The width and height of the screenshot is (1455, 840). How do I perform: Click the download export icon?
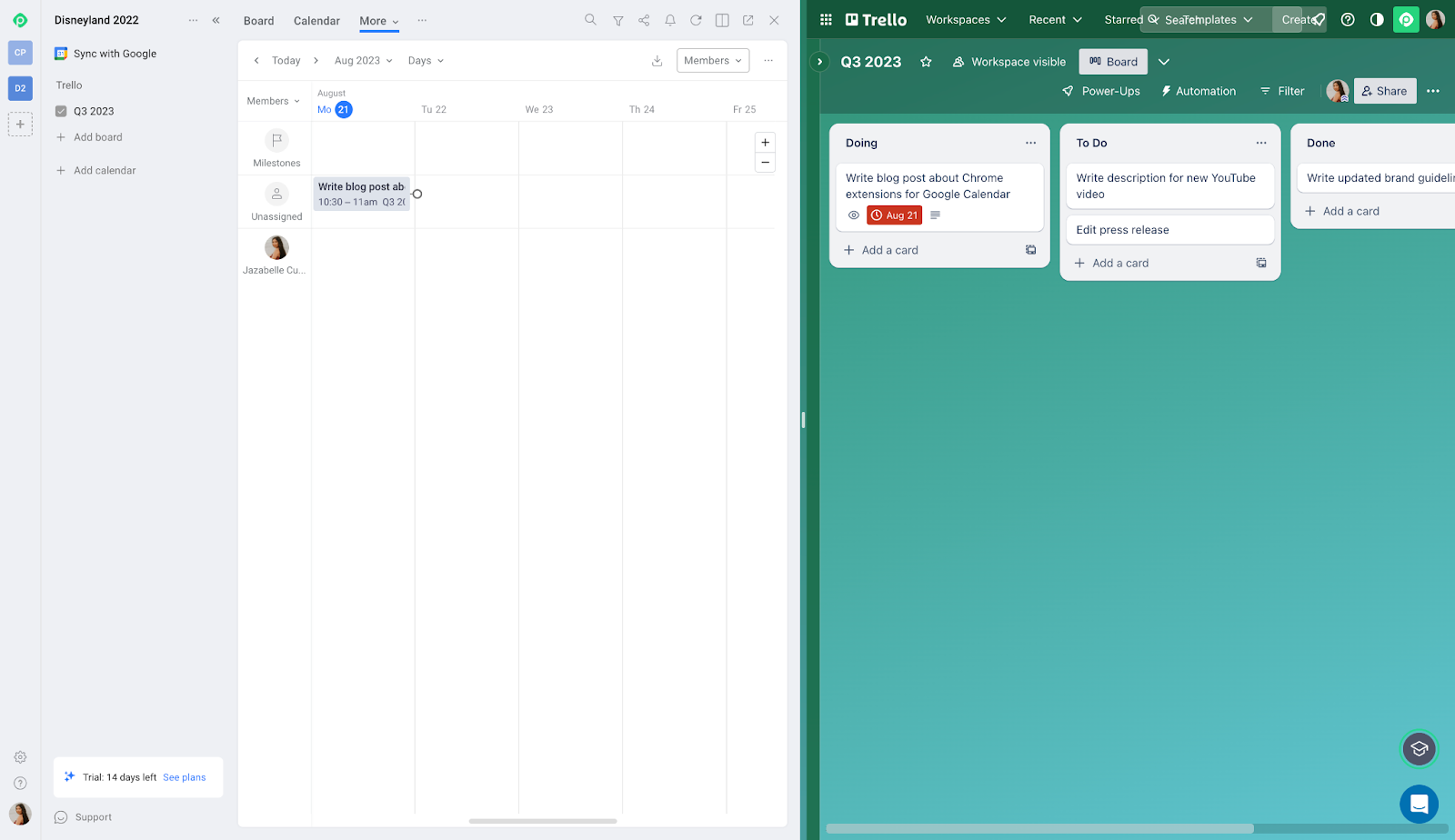point(657,61)
